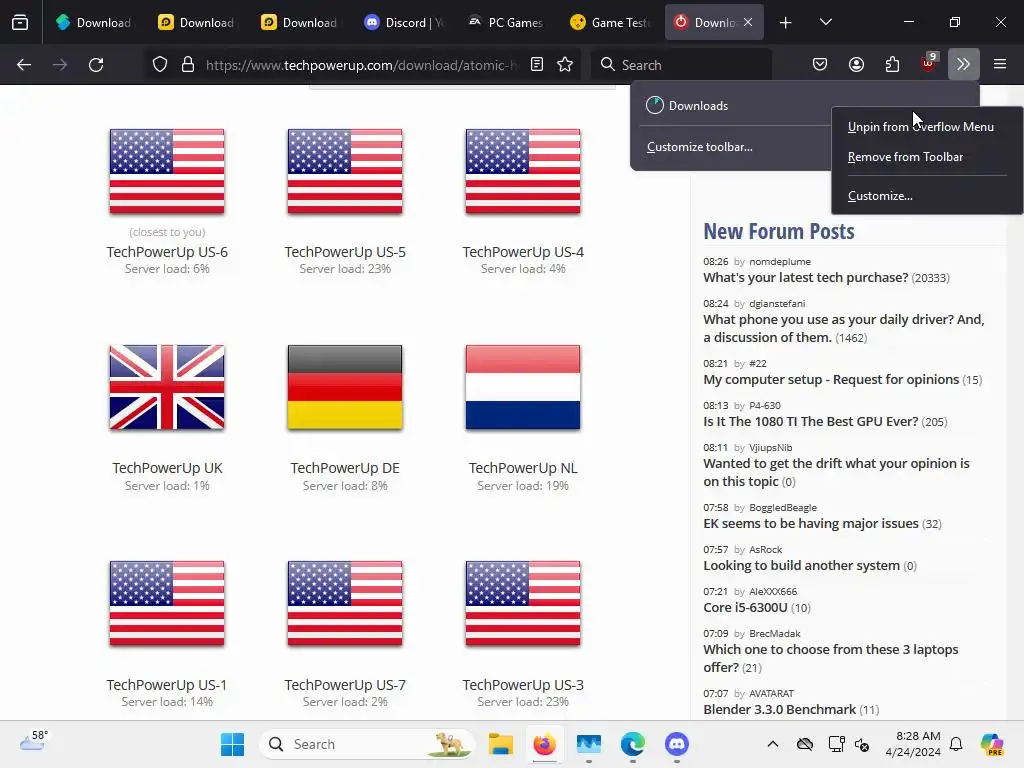Download from TechPowerUp US-6 server flag
1024x768 pixels.
[x=167, y=171]
